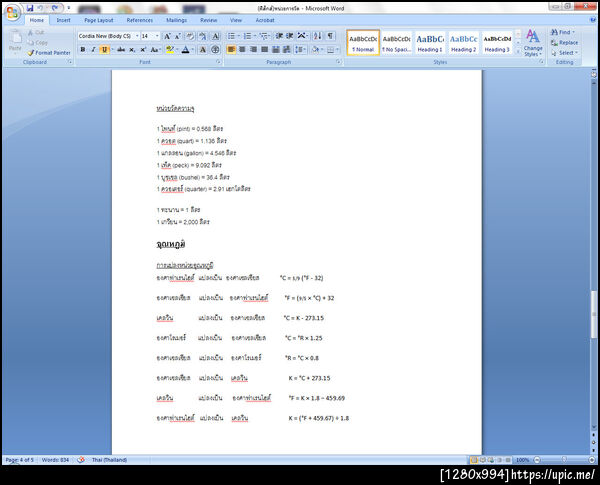This screenshot has height=485, width=600.
Task: Undo the last action
Action: coord(40,8)
